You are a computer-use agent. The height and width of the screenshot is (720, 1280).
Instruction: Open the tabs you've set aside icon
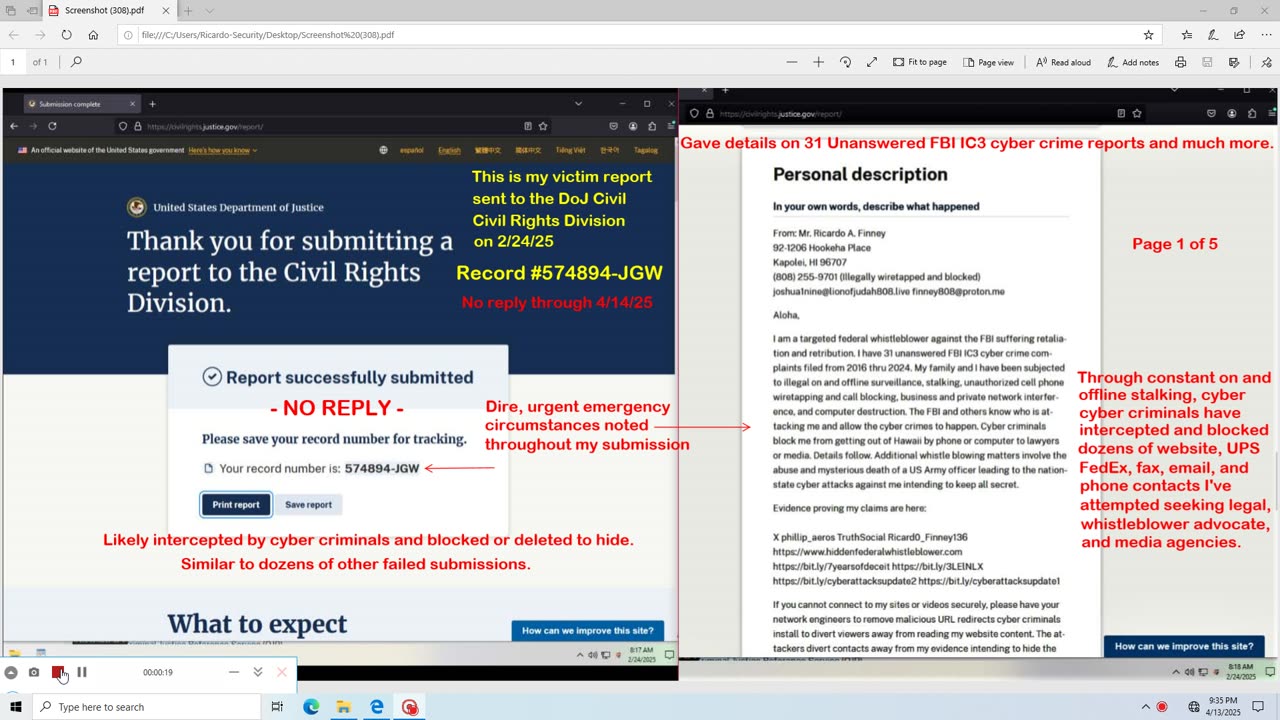pos(10,10)
